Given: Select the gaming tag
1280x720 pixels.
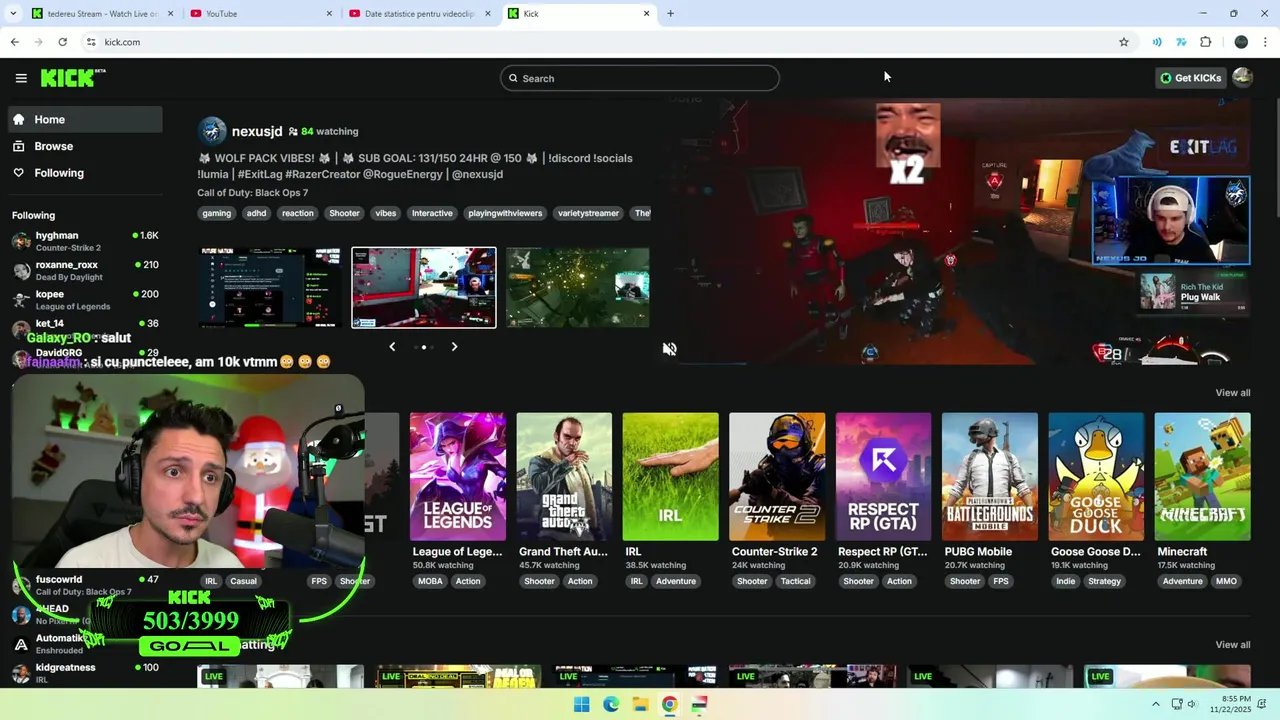Looking at the screenshot, I should pyautogui.click(x=216, y=213).
